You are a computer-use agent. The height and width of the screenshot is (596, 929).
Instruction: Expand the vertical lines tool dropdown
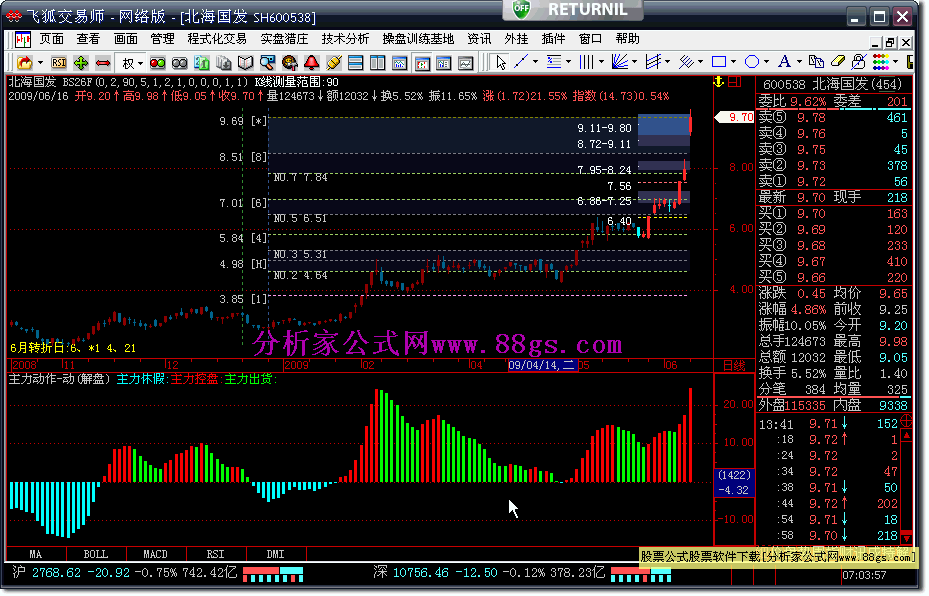tap(601, 62)
